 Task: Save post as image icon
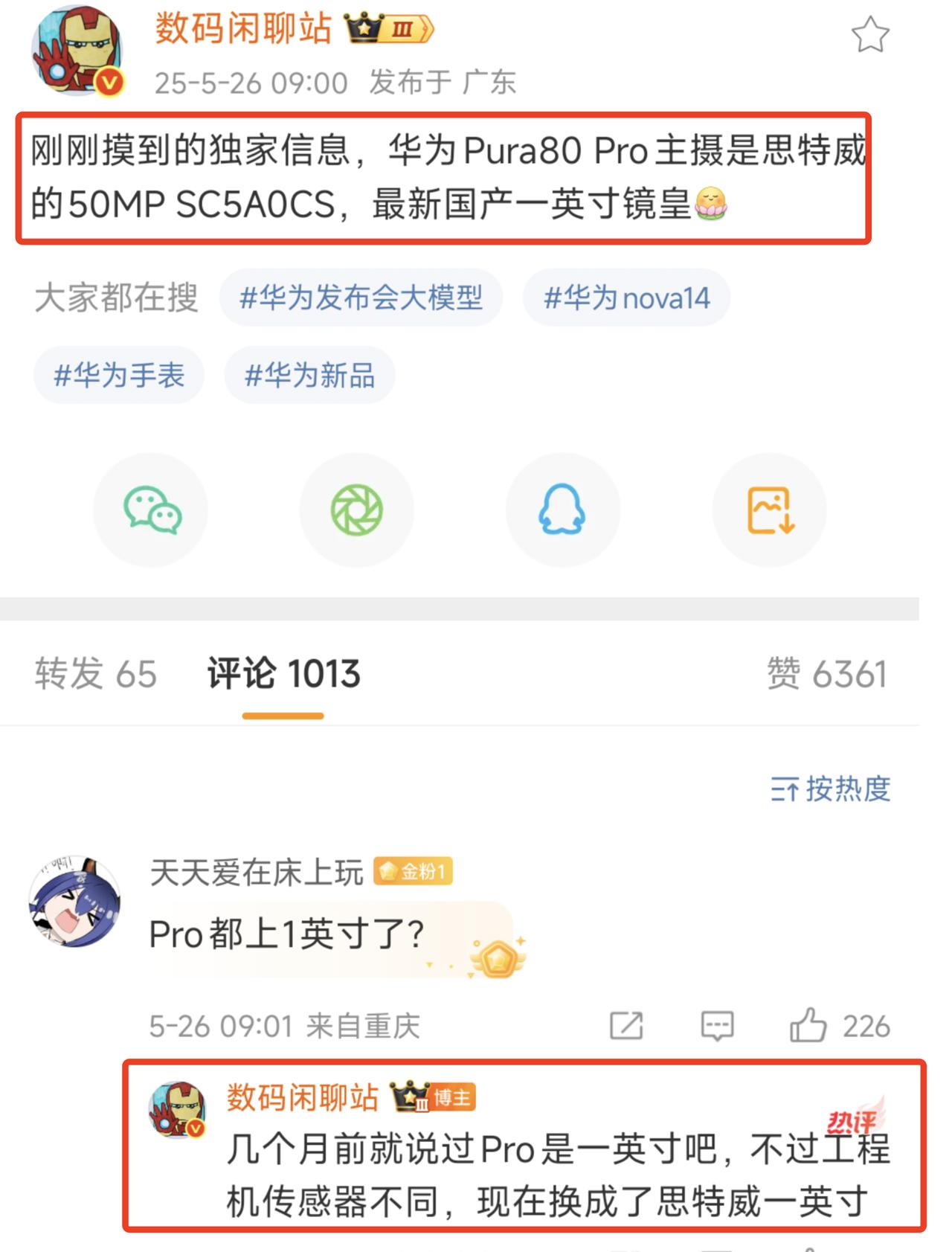[x=770, y=510]
